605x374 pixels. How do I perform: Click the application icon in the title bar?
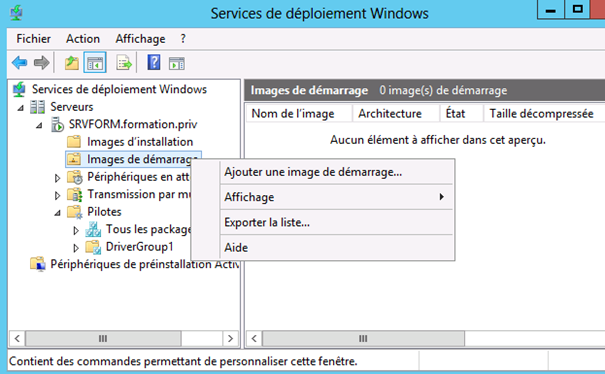click(x=16, y=14)
